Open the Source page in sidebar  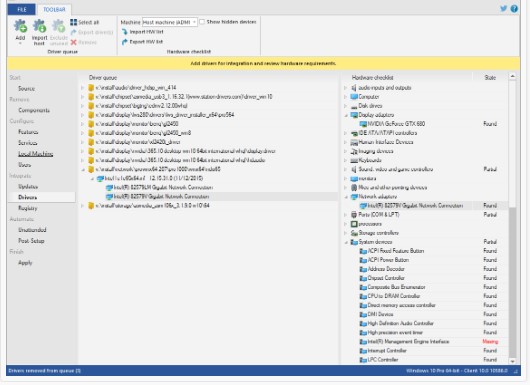26,89
